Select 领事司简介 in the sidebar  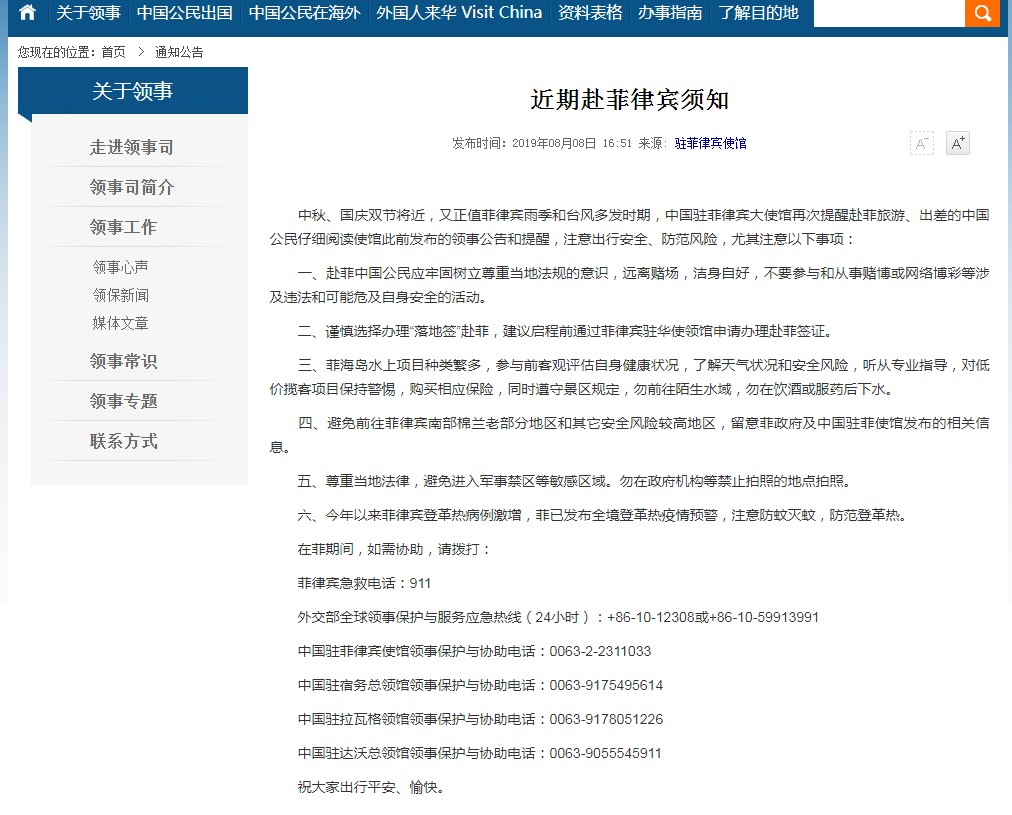(132, 187)
